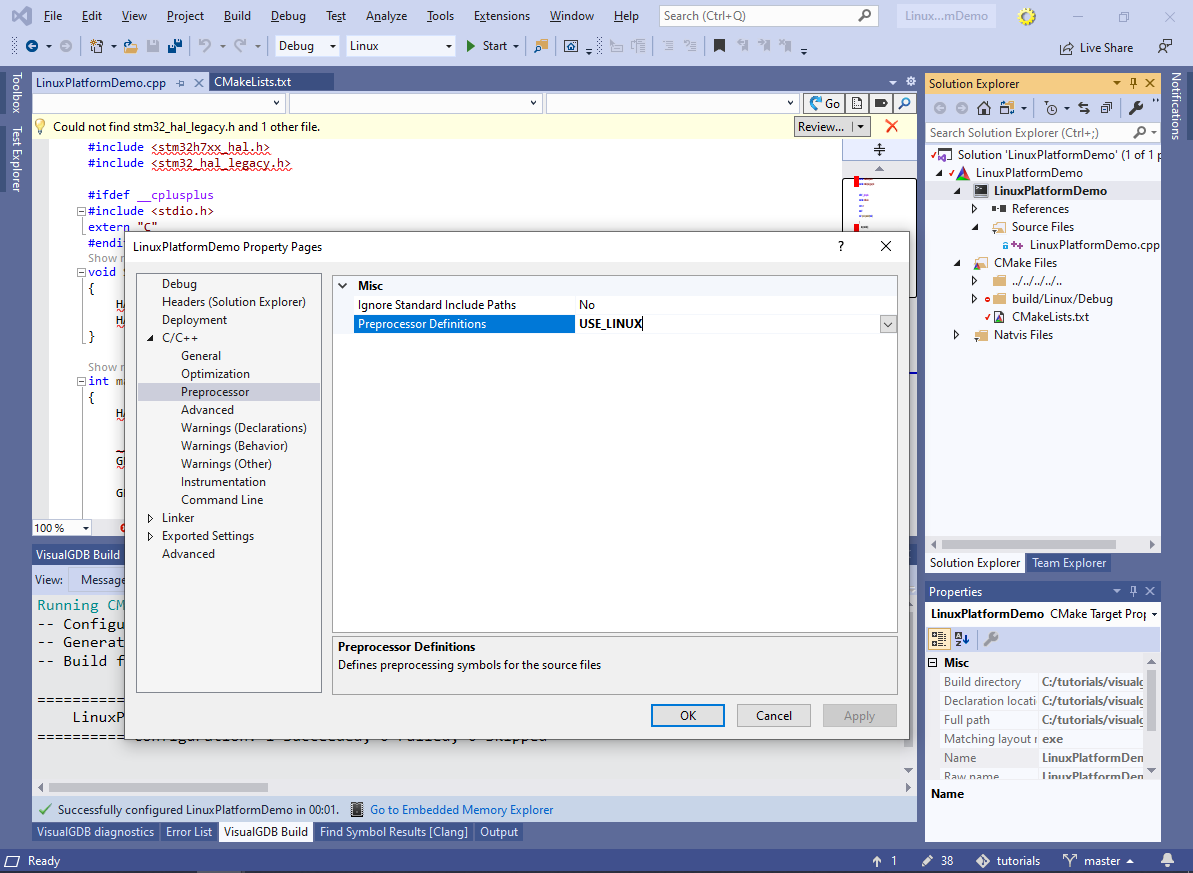Click Collapse All icon in Solution Explorer

tap(1106, 108)
